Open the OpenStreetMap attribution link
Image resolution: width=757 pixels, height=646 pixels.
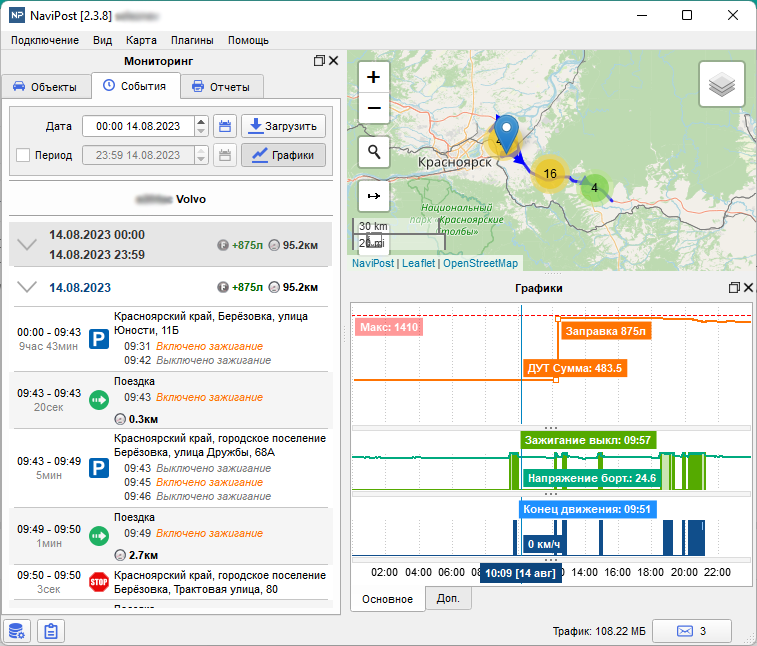(x=480, y=263)
